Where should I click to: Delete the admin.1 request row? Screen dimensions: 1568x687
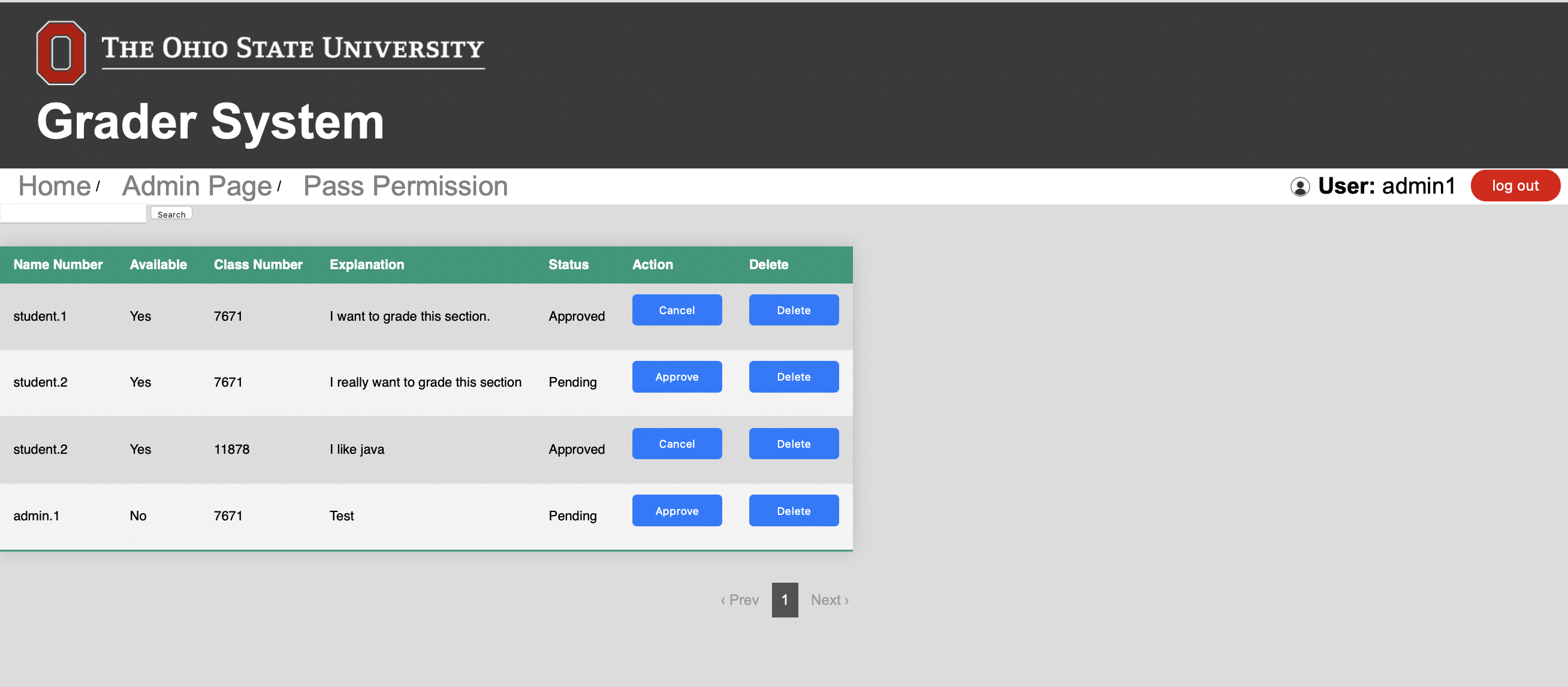(794, 511)
